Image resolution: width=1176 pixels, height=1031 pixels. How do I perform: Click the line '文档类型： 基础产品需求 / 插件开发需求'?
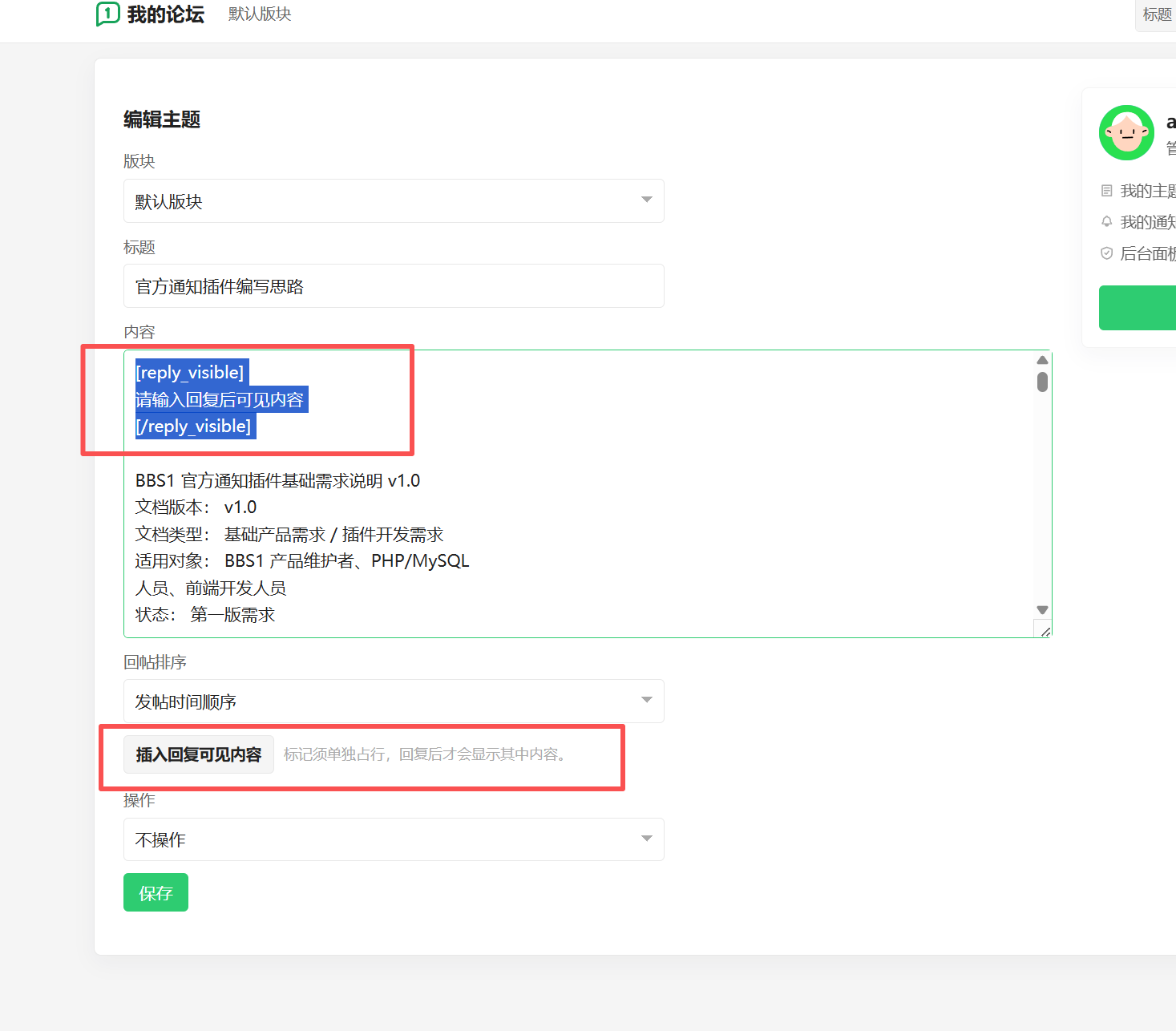(289, 535)
